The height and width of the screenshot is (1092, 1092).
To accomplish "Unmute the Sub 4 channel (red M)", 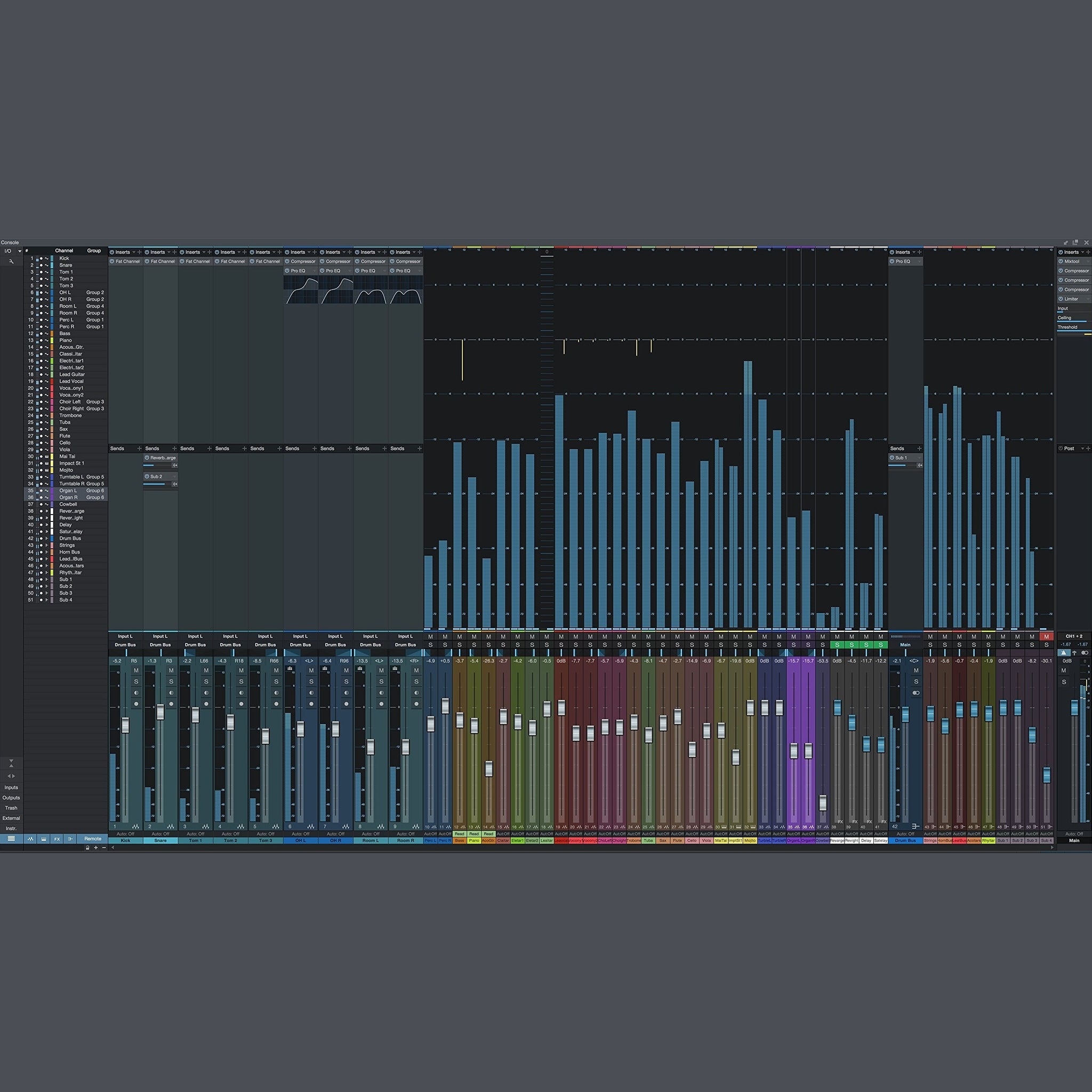I will click(1046, 637).
